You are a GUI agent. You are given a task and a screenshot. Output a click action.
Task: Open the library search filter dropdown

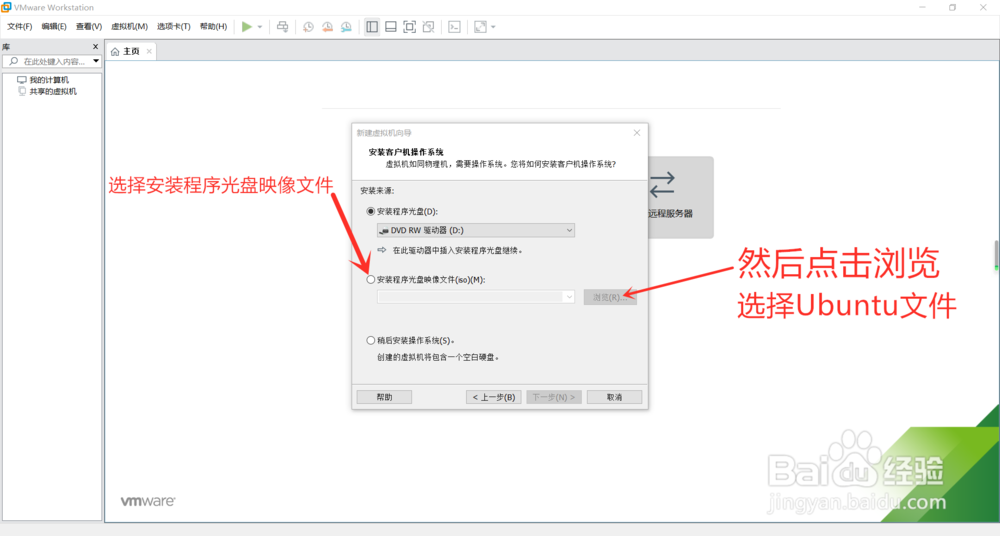coord(96,61)
